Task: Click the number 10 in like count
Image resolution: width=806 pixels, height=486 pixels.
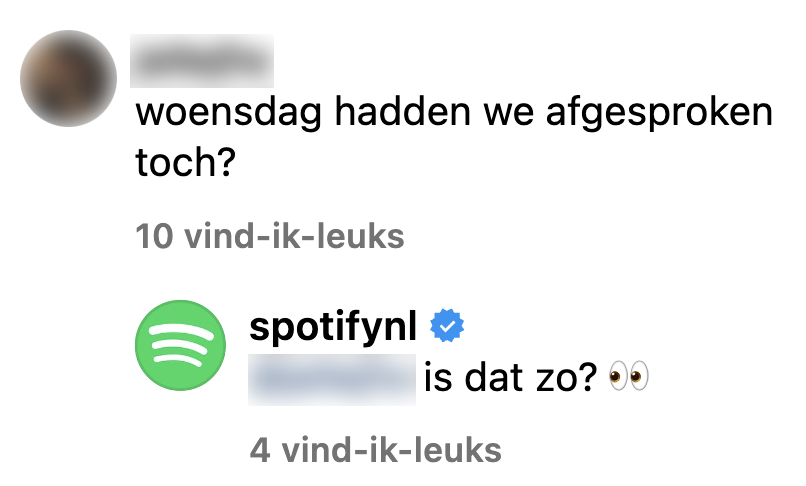Action: pos(154,236)
